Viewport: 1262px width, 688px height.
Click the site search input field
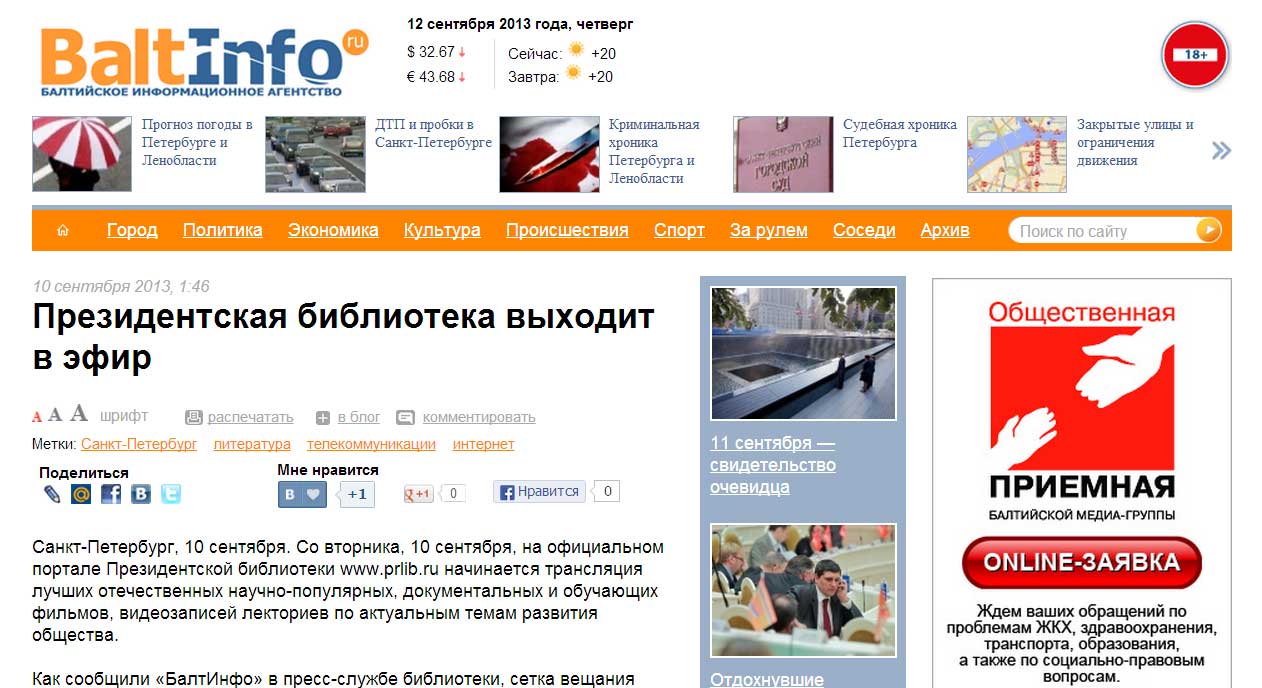pos(1102,231)
